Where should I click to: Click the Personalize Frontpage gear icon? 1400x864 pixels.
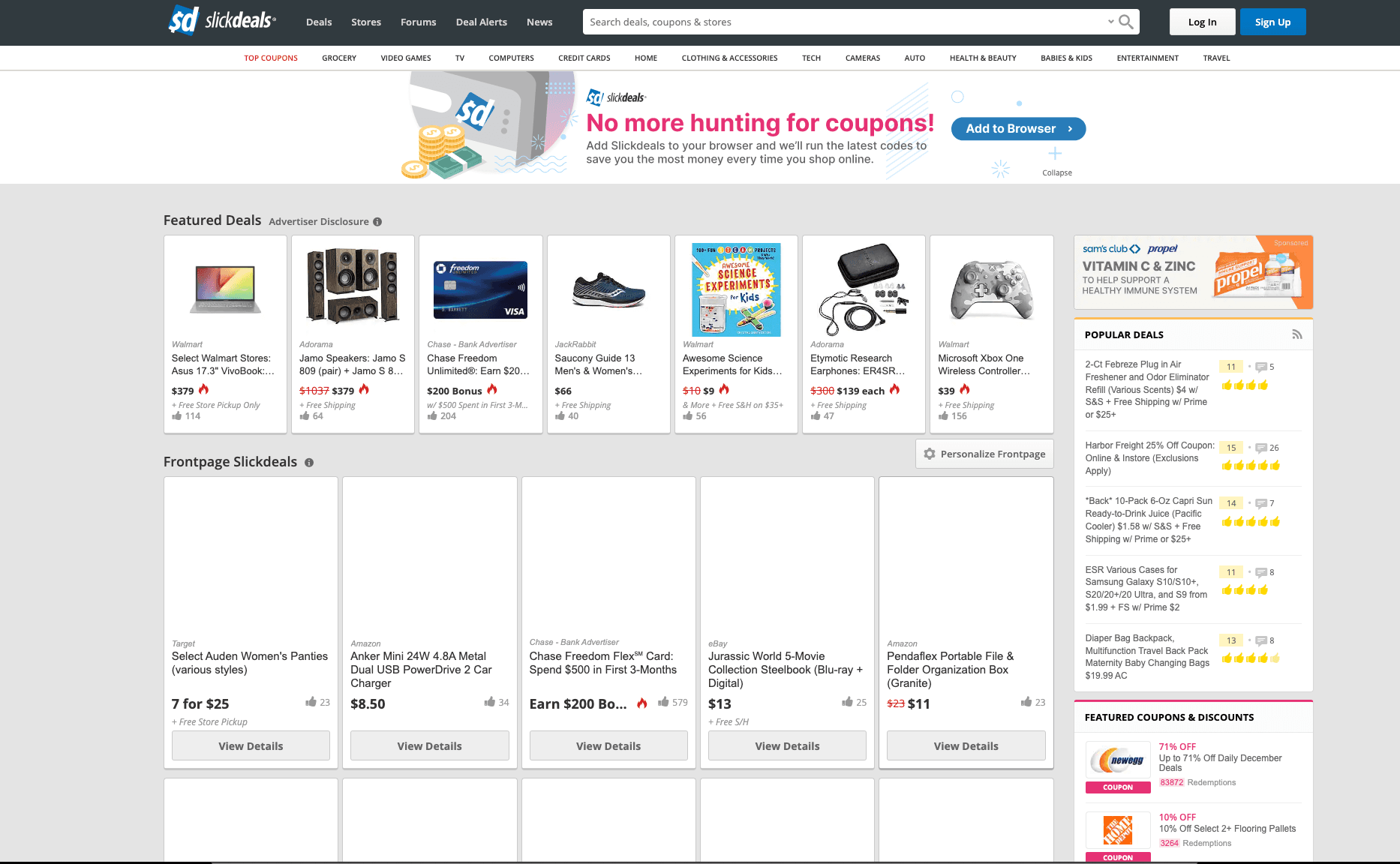(x=930, y=454)
